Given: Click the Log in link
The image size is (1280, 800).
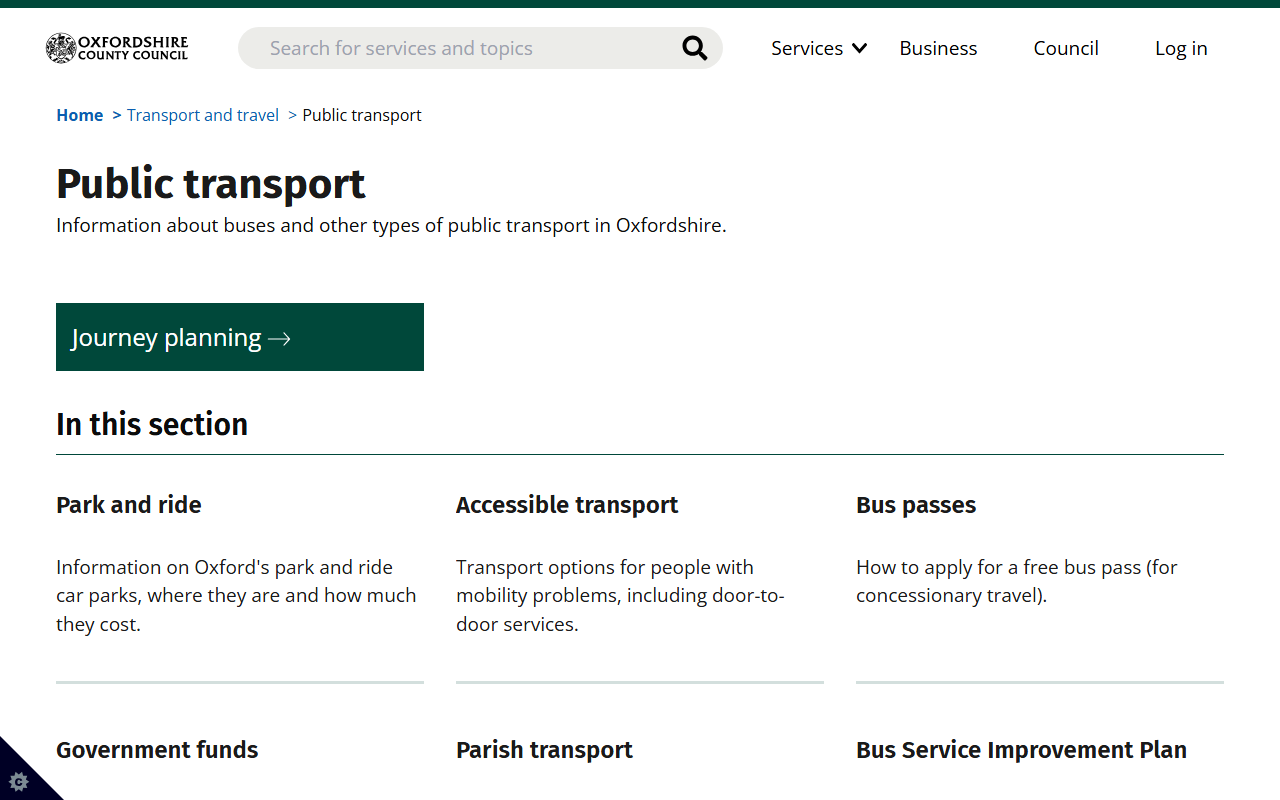Looking at the screenshot, I should (1181, 48).
